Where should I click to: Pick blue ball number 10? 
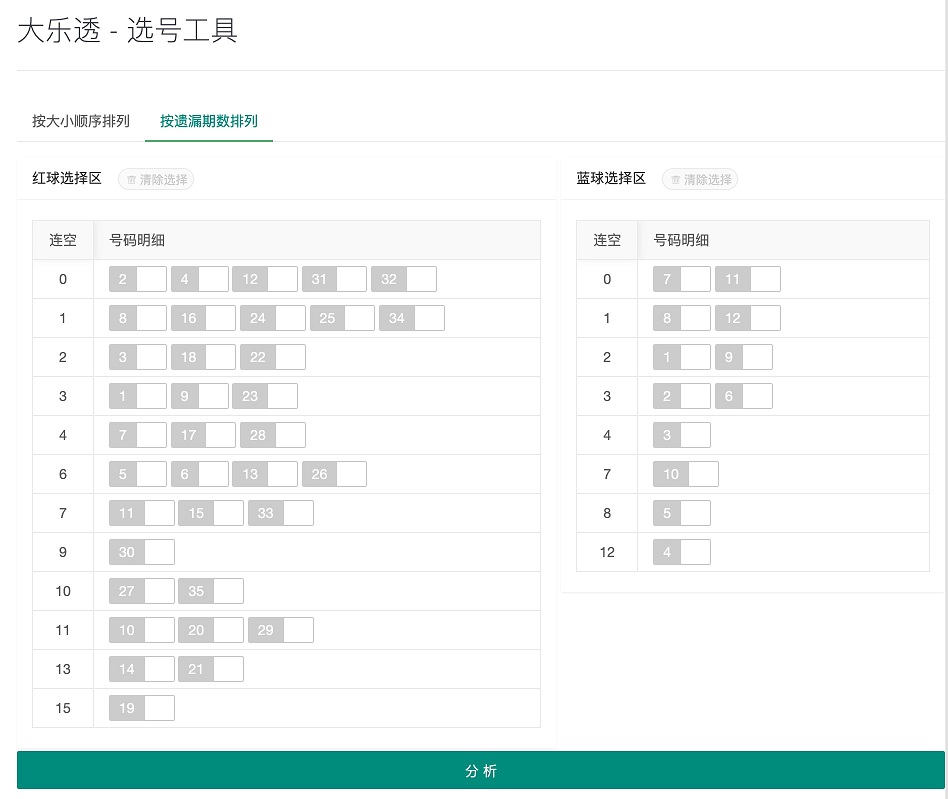(686, 474)
